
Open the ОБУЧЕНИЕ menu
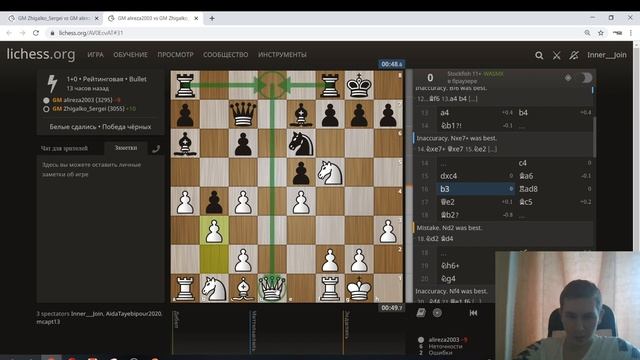click(130, 55)
